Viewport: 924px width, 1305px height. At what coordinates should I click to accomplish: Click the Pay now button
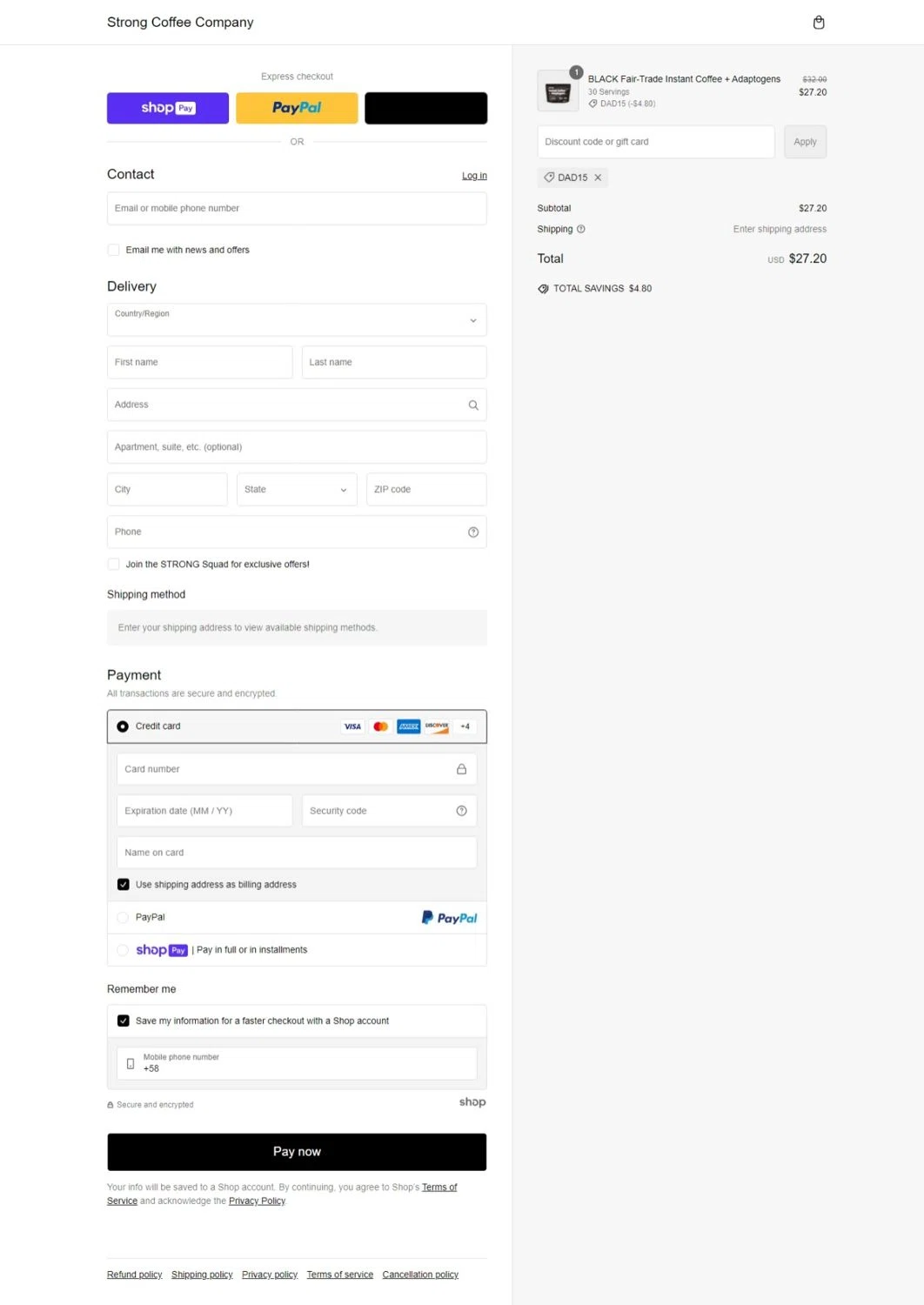click(x=297, y=1152)
